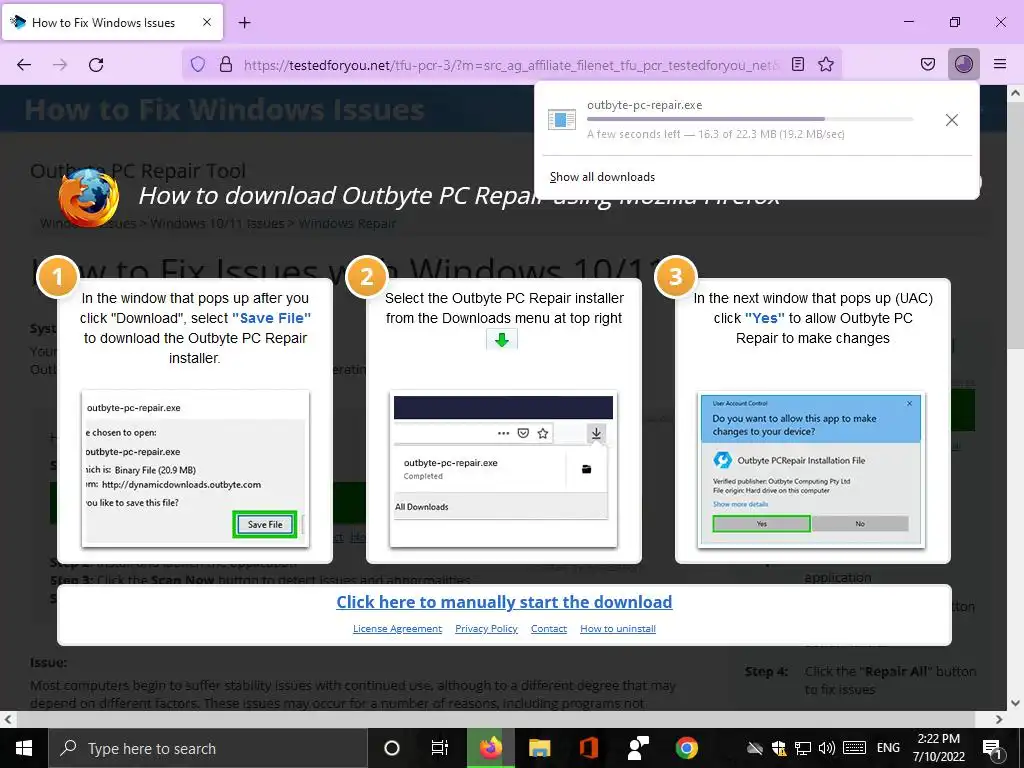Open Show all downloads
Image resolution: width=1024 pixels, height=768 pixels.
(x=602, y=177)
